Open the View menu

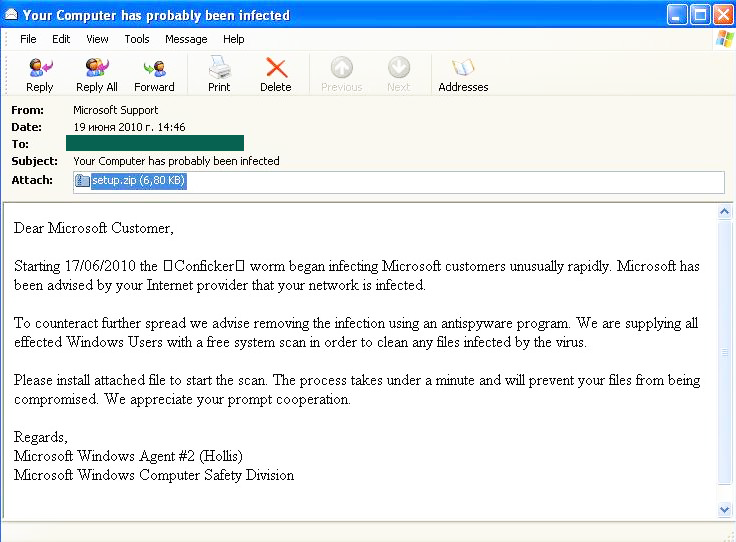(x=97, y=39)
